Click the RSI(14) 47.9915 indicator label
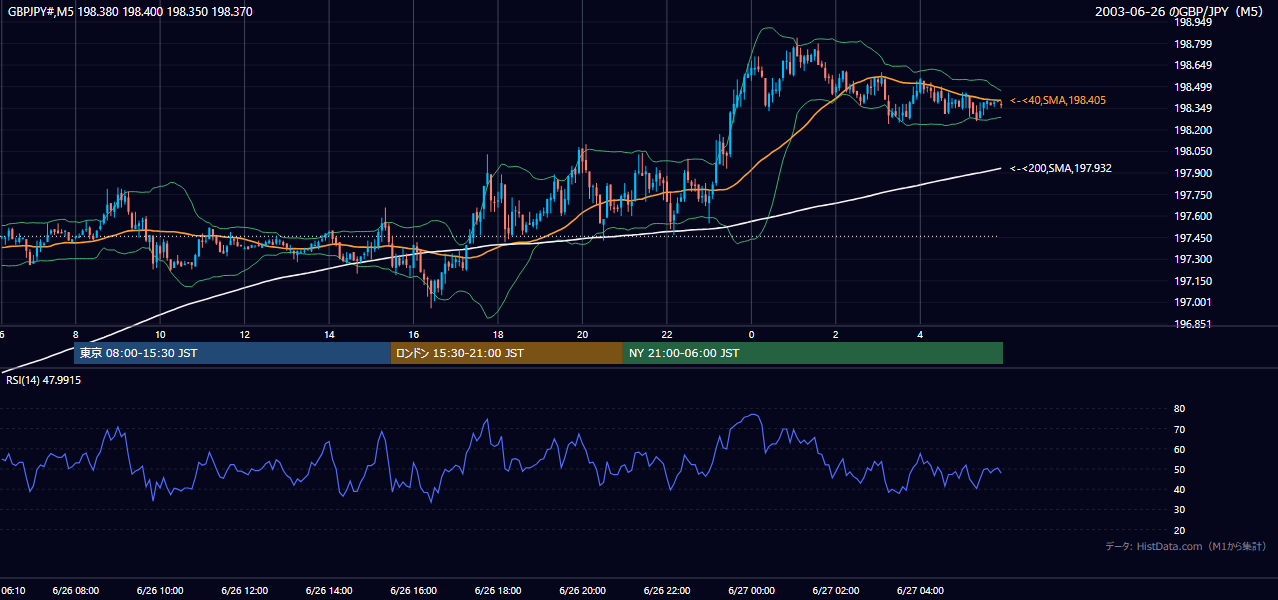1278x600 pixels. (x=43, y=380)
